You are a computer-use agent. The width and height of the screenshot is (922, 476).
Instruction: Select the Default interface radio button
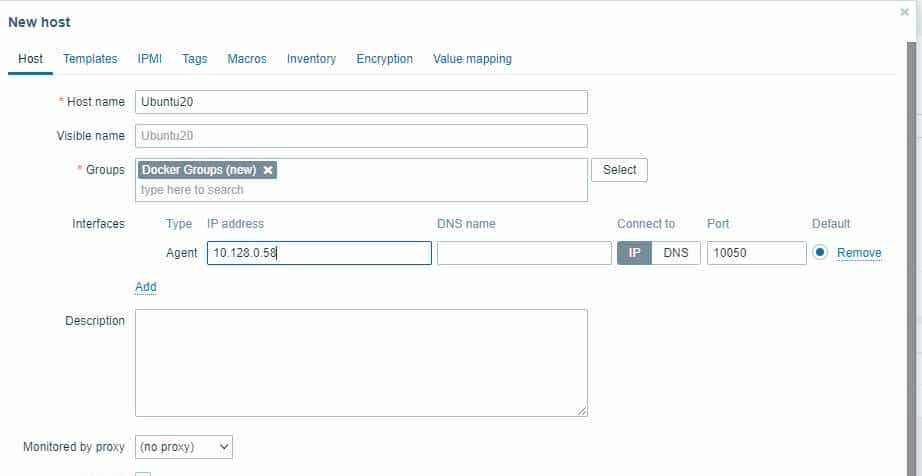tap(820, 252)
